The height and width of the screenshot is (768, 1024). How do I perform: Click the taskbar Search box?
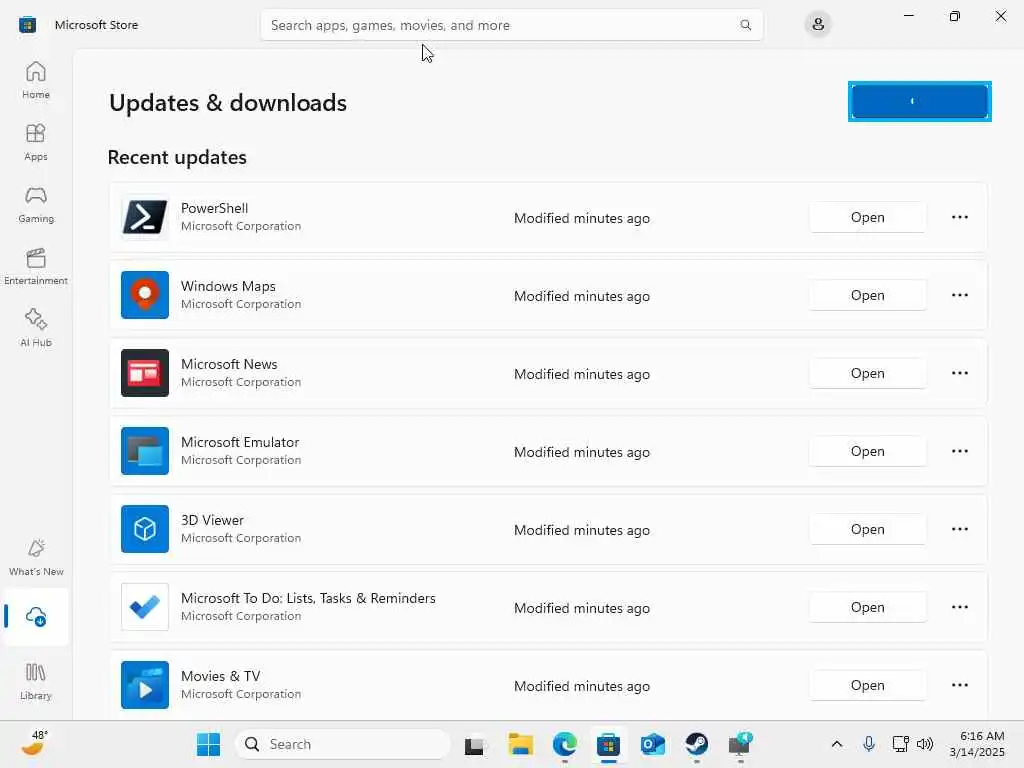[x=343, y=744]
